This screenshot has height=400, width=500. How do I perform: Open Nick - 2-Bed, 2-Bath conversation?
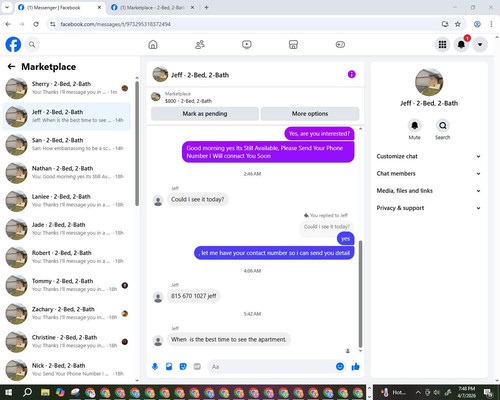[67, 370]
